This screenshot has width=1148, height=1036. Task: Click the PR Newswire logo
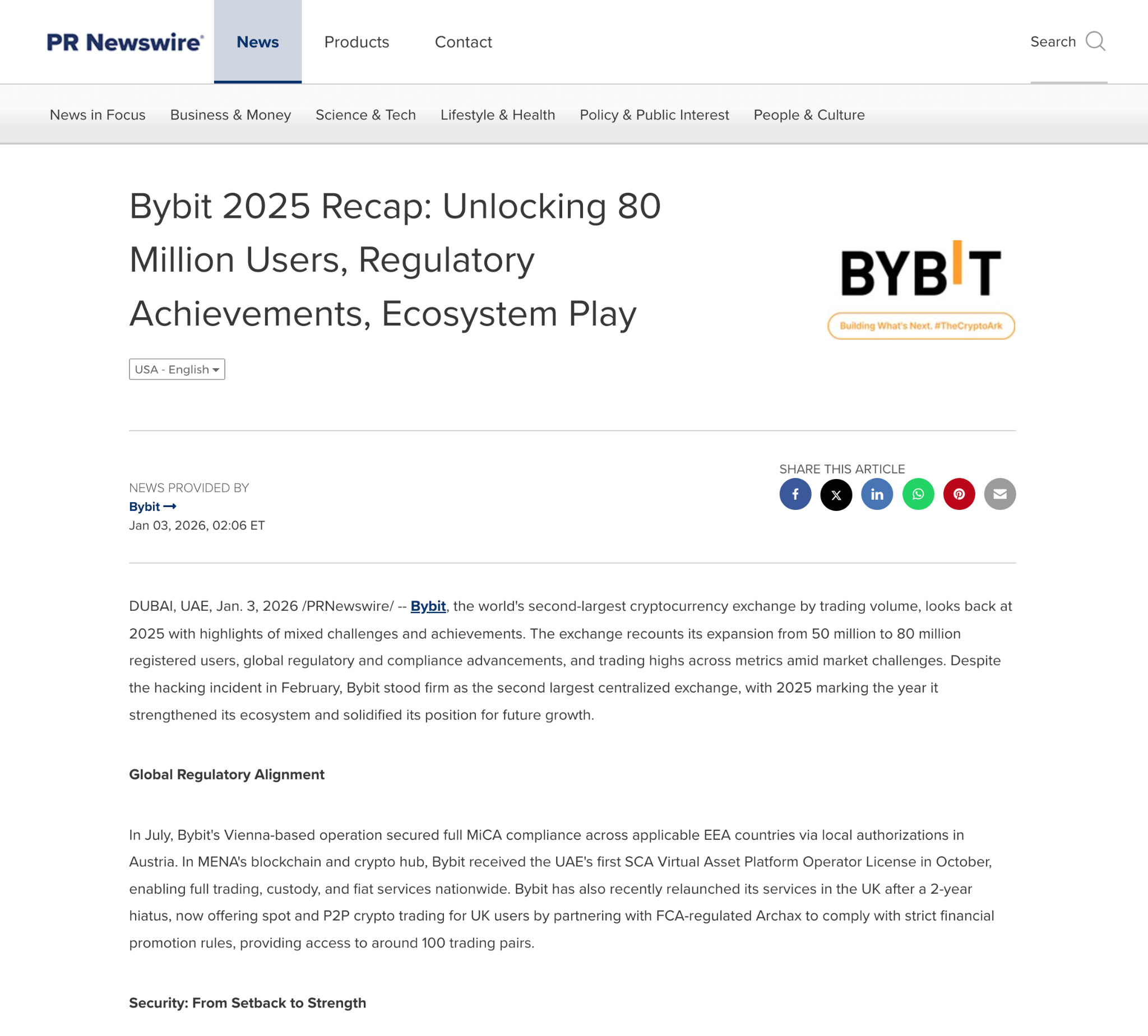[x=124, y=41]
